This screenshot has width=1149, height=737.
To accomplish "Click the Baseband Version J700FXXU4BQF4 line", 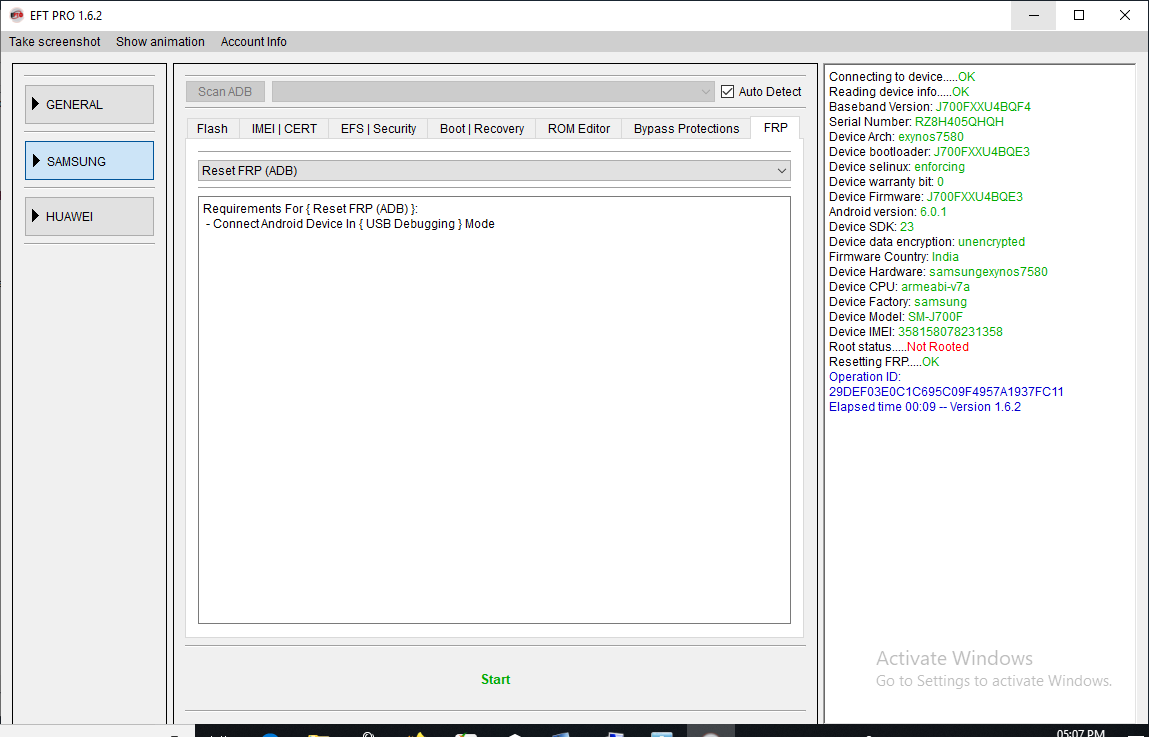I will tap(929, 107).
